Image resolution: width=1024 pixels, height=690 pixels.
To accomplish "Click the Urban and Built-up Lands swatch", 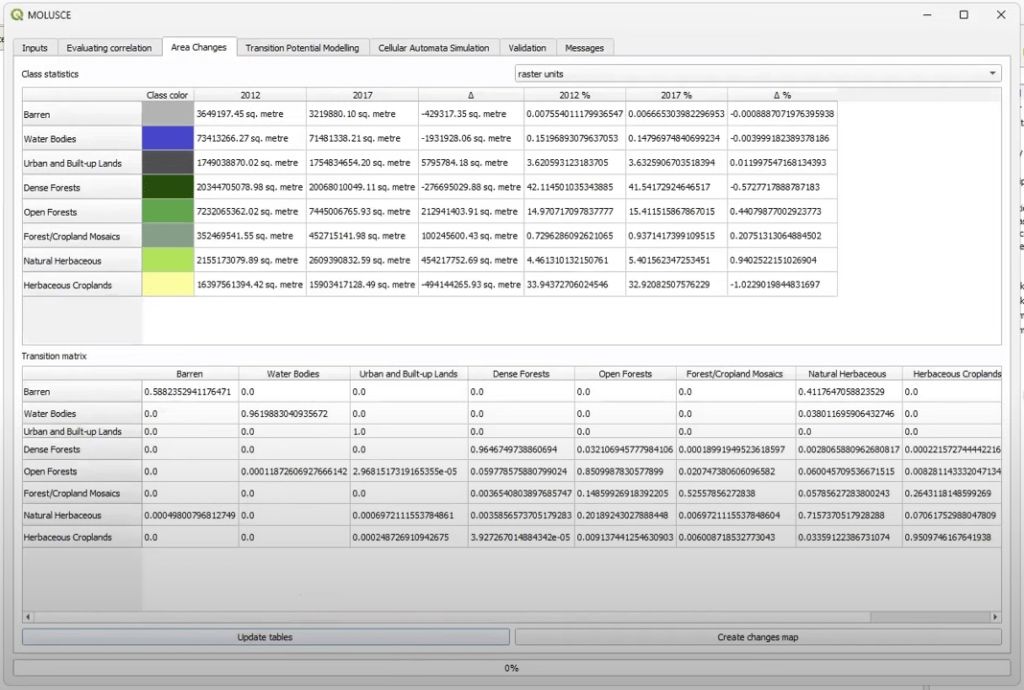I will coord(168,163).
